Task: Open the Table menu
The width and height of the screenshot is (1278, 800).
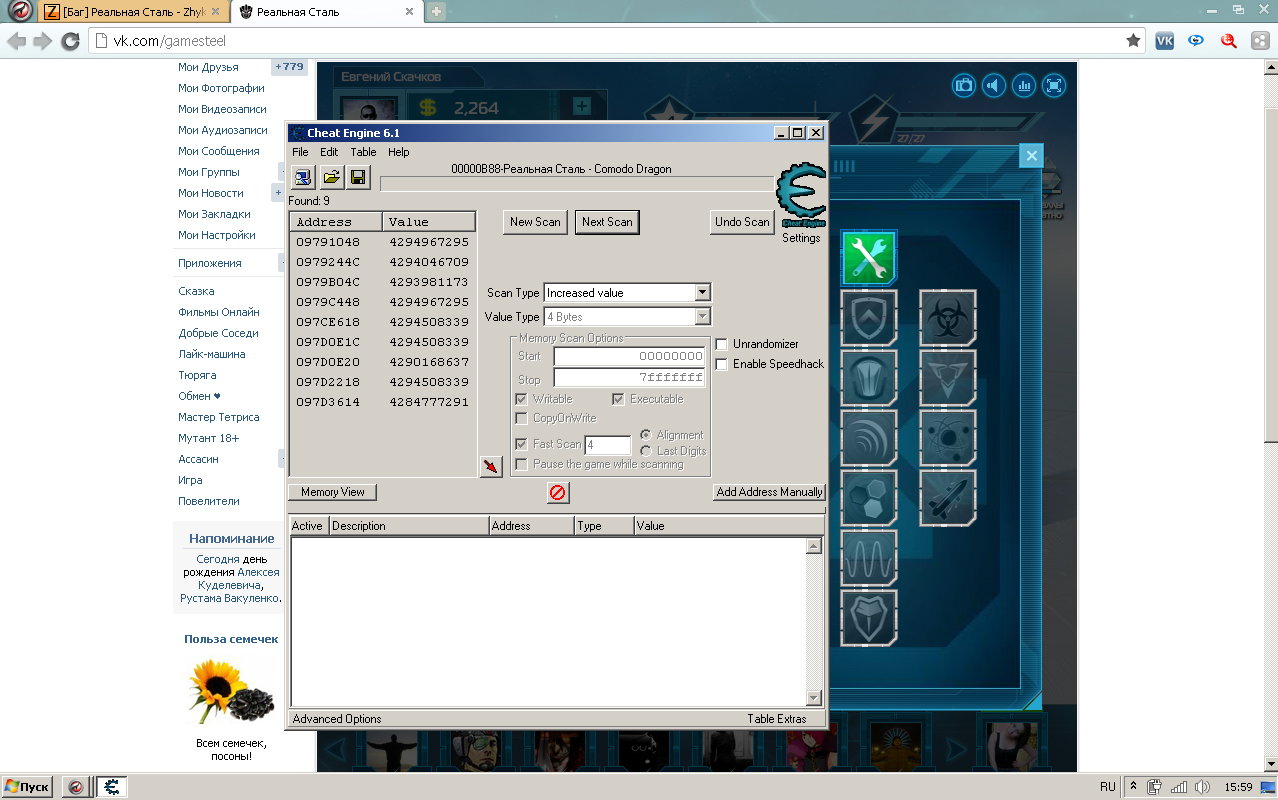Action: coord(363,152)
